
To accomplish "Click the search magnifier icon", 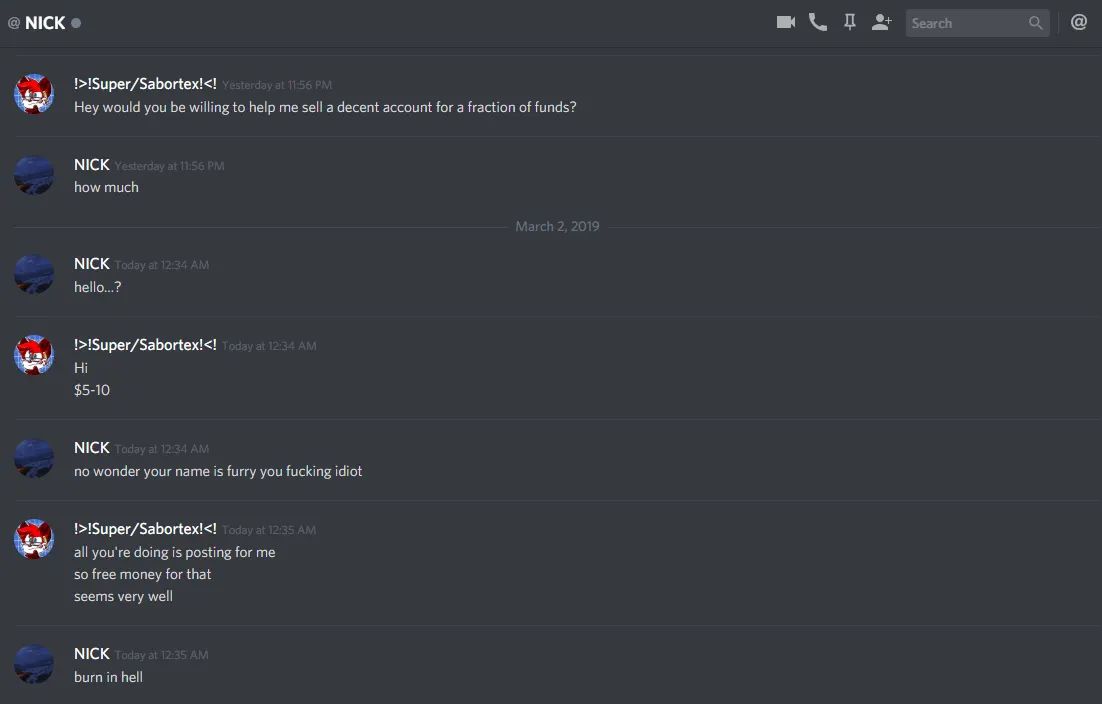I will click(x=1036, y=23).
